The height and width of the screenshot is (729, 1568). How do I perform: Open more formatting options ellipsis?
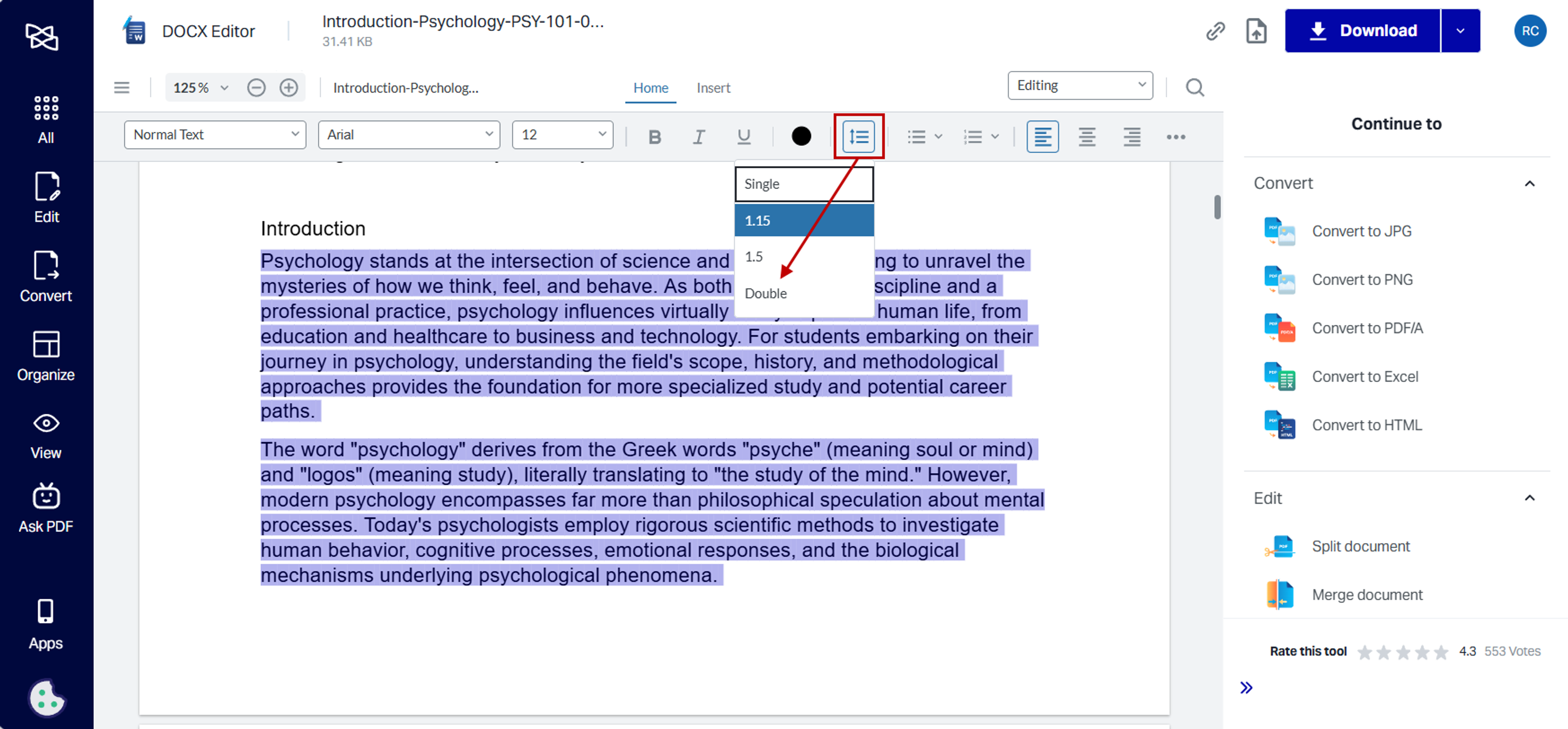pyautogui.click(x=1176, y=137)
